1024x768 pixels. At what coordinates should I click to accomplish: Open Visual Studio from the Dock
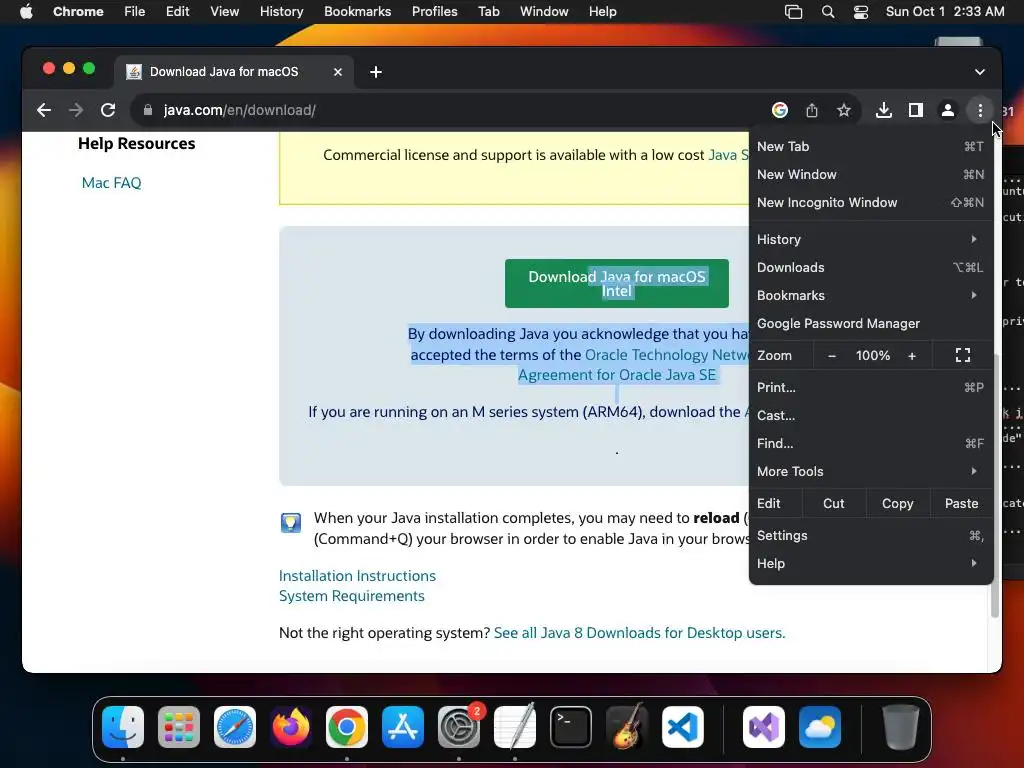(763, 727)
